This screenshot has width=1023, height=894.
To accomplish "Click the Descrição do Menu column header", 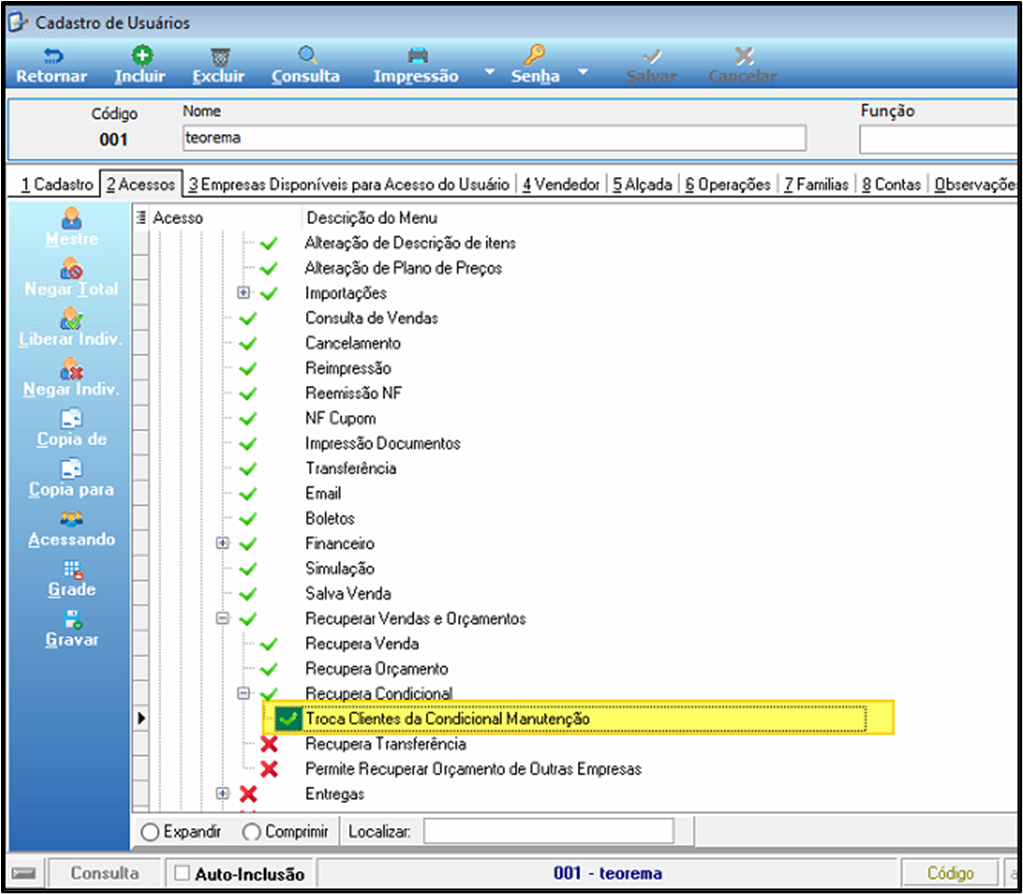I will tap(372, 218).
